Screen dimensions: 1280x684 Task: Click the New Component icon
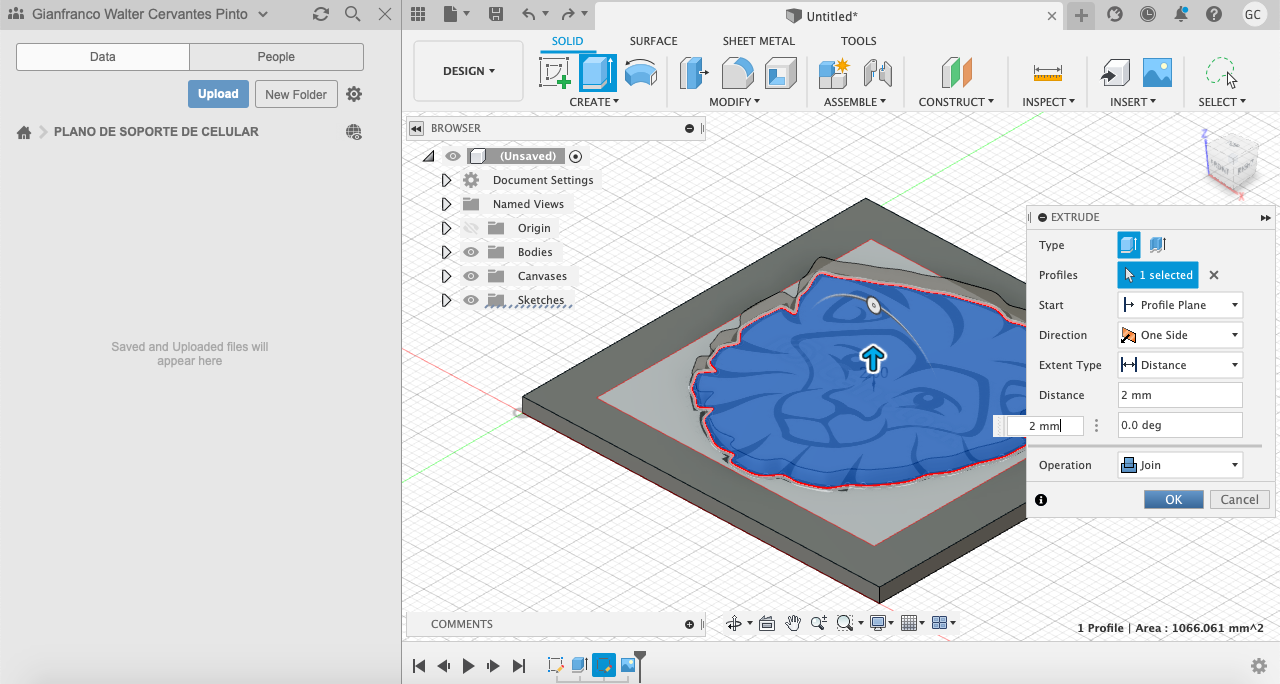[x=833, y=73]
